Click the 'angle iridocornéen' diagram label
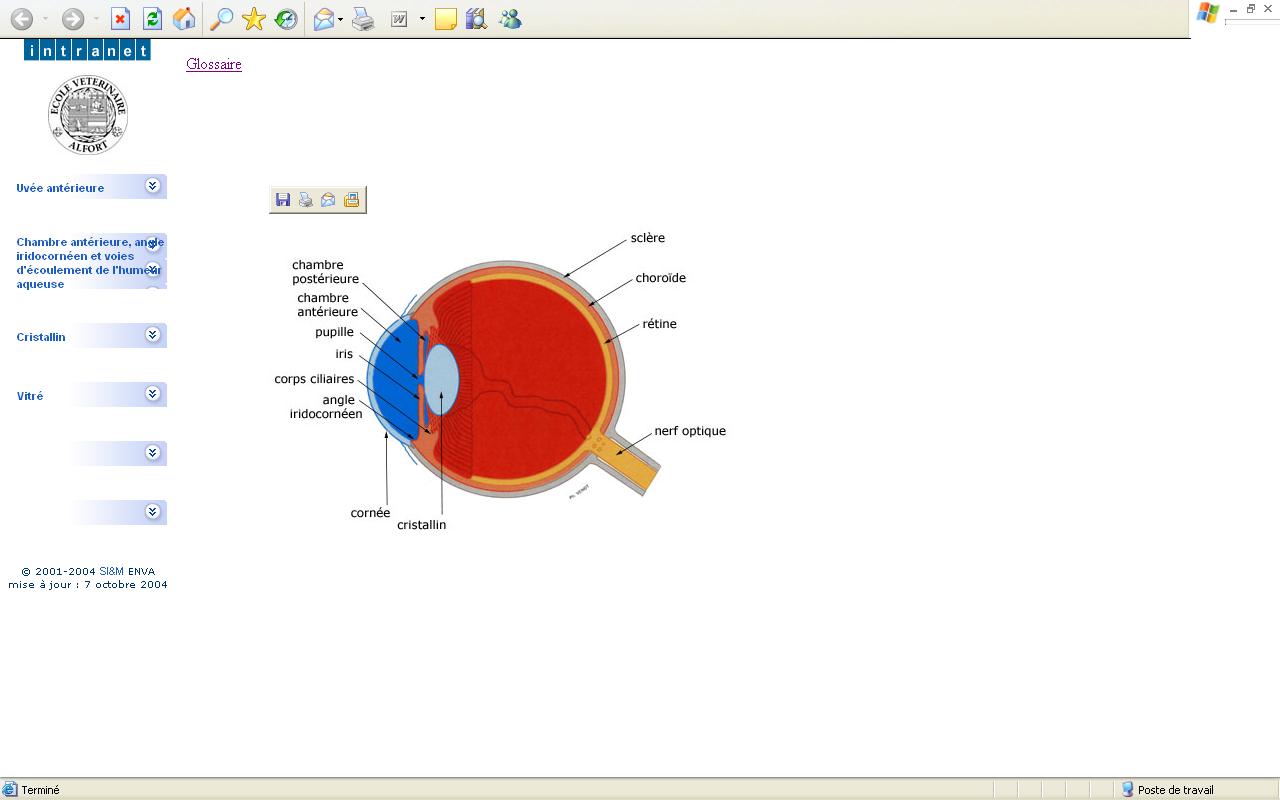Image resolution: width=1280 pixels, height=800 pixels. pyautogui.click(x=326, y=407)
